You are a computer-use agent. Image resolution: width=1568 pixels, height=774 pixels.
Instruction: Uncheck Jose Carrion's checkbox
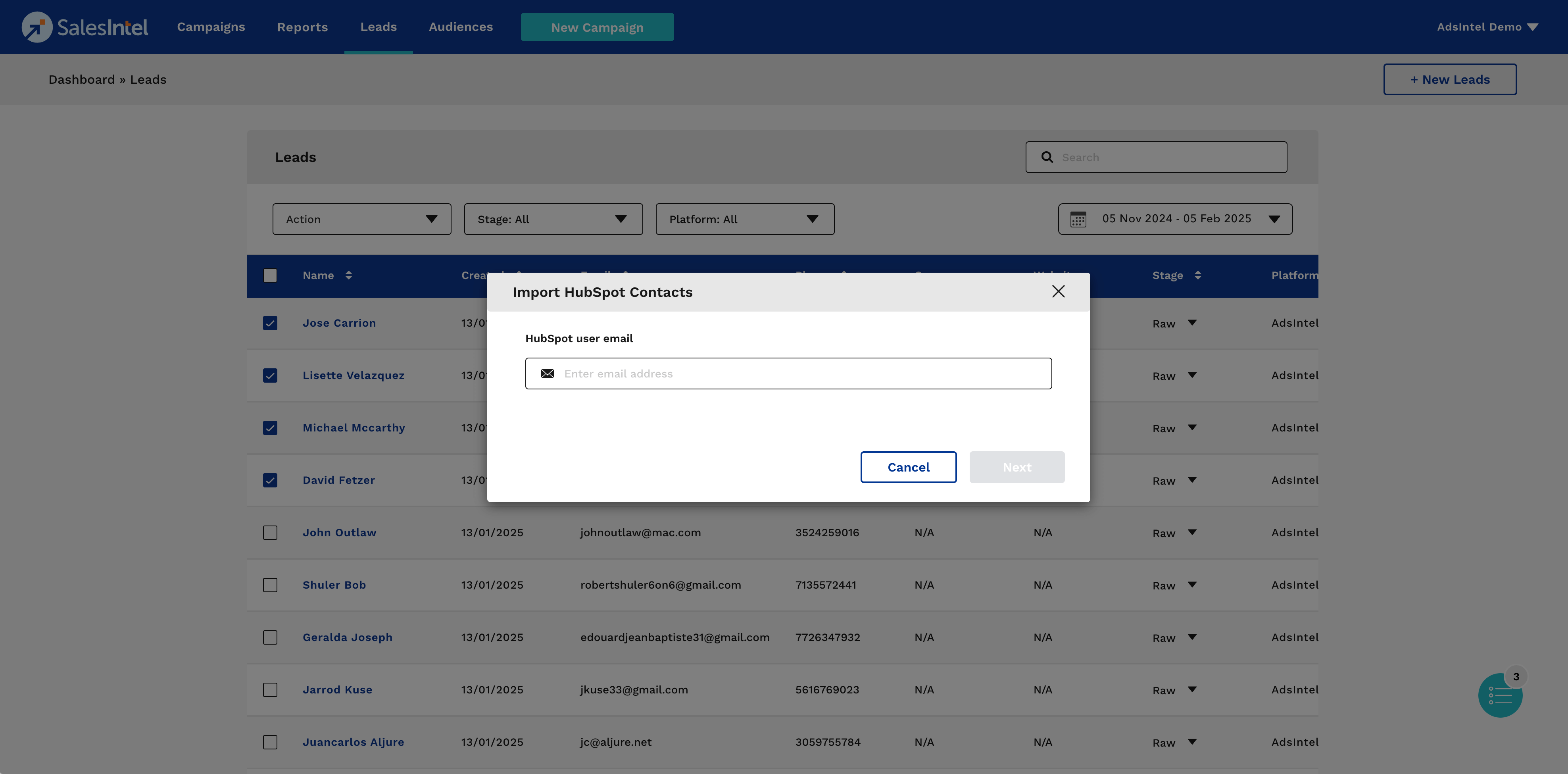(x=270, y=323)
